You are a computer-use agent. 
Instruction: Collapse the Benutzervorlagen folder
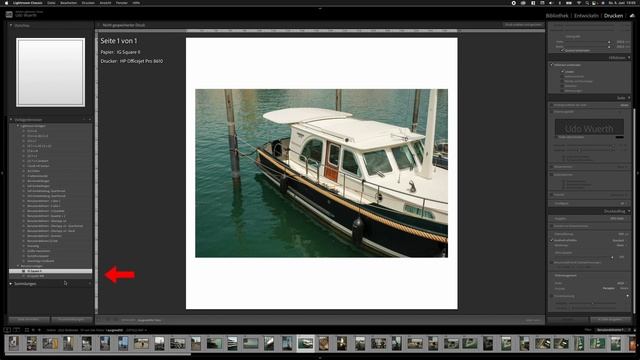click(18, 266)
